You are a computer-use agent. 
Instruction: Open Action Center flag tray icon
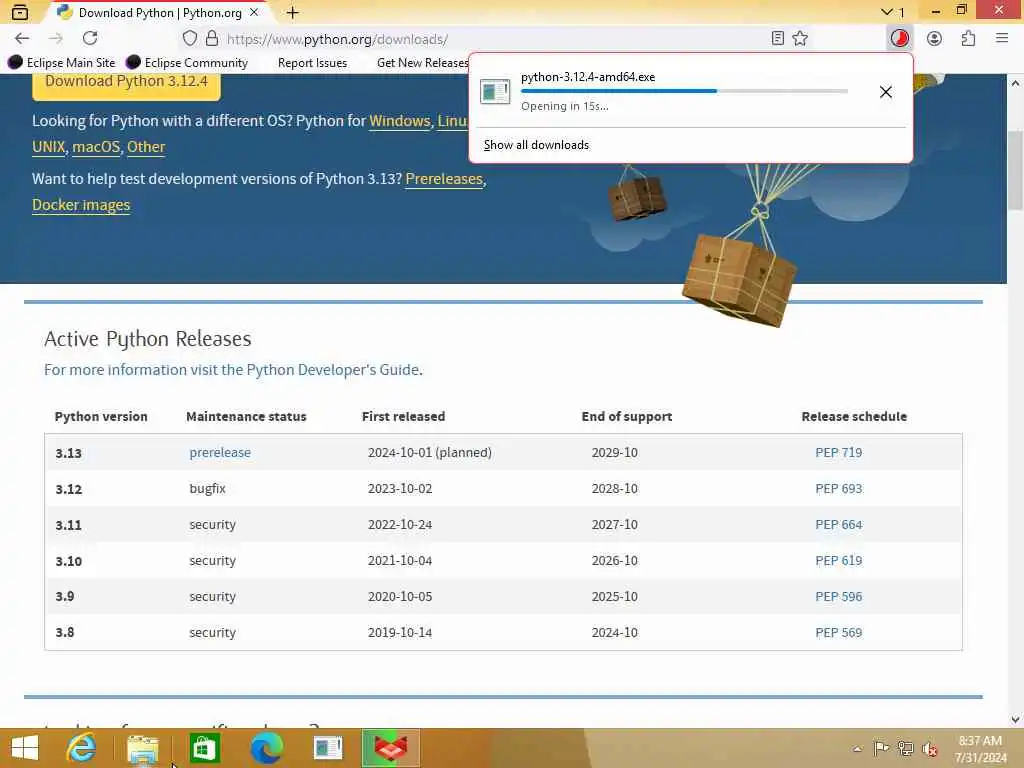(881, 748)
